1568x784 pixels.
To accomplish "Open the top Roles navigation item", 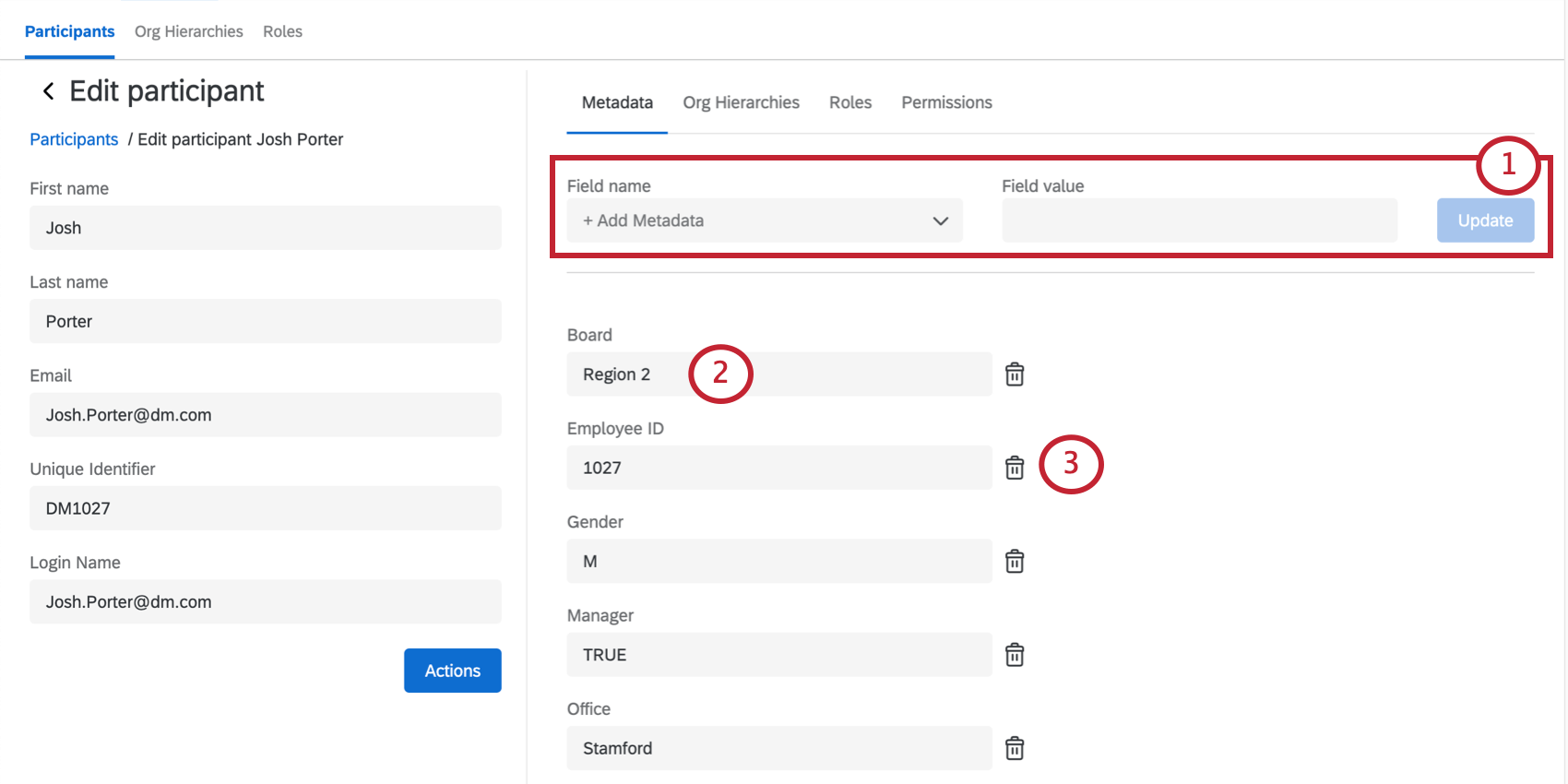I will (x=282, y=31).
